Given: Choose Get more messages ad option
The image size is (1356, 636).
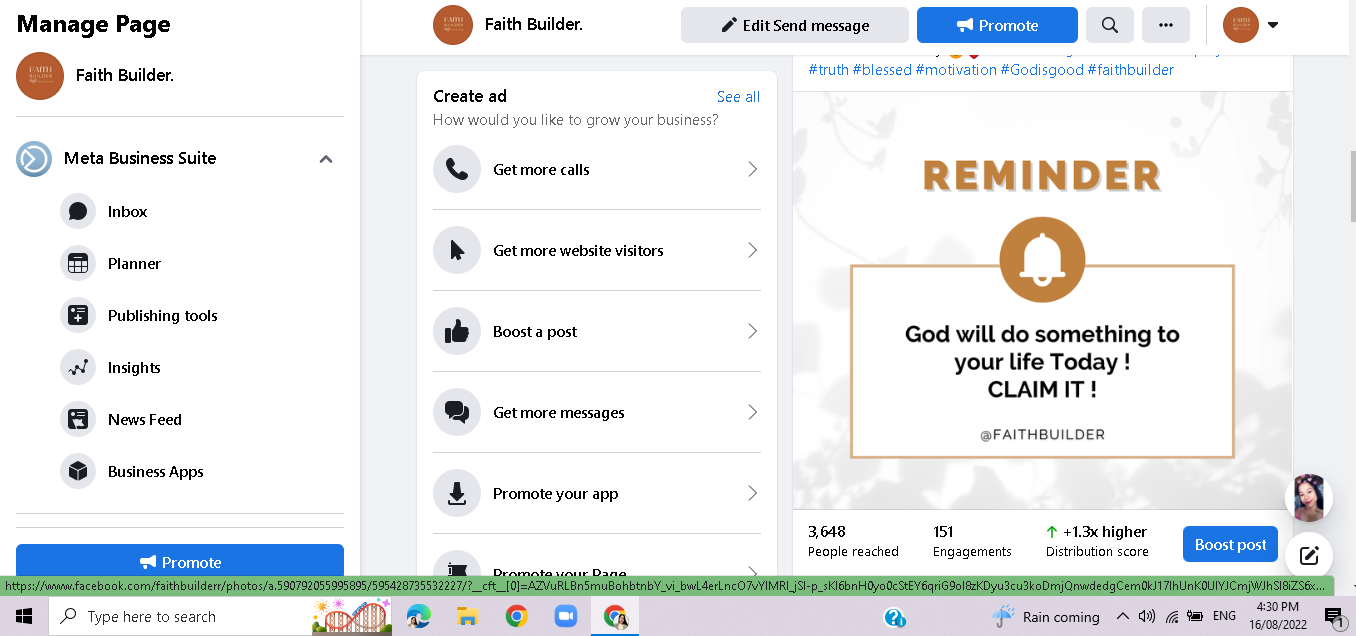Looking at the screenshot, I should [x=597, y=413].
